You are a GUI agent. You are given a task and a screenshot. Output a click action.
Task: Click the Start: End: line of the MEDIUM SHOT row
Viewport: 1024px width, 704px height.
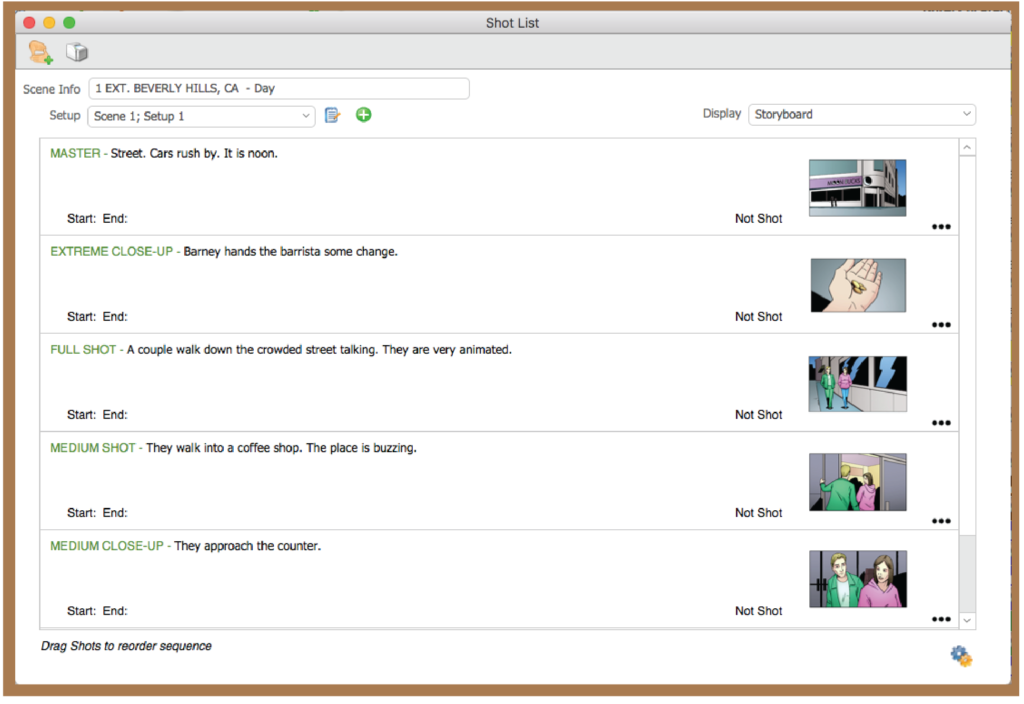point(97,513)
